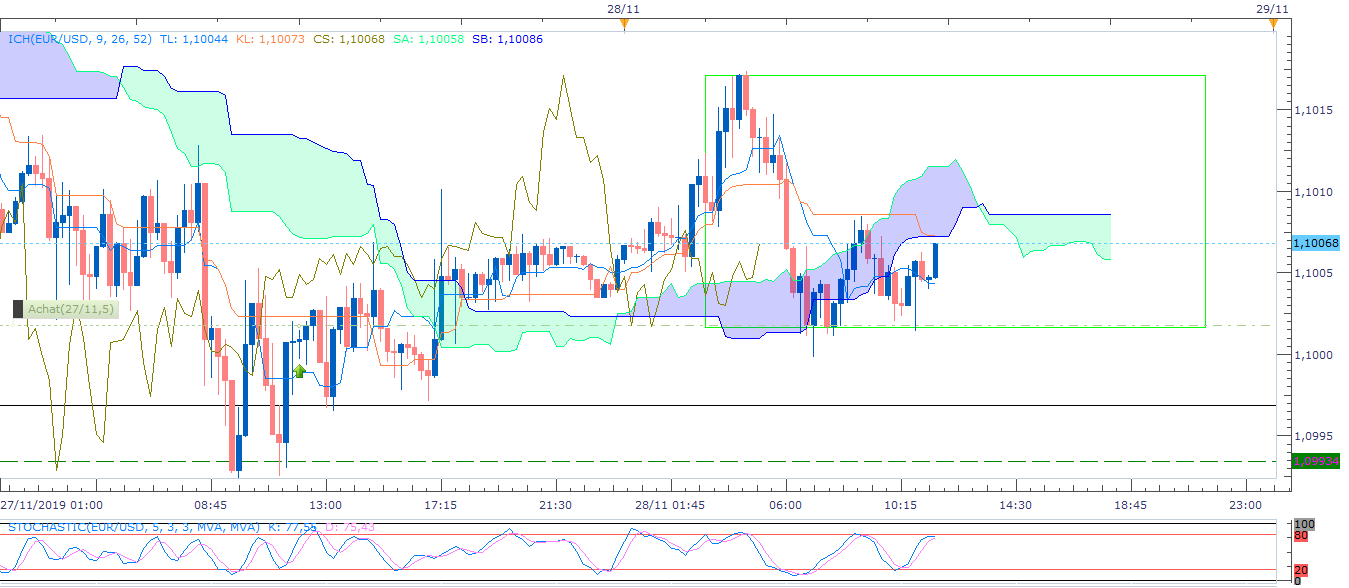Image resolution: width=1349 pixels, height=588 pixels.
Task: Click the Achat(27/11,5) order label
Action: (71, 309)
